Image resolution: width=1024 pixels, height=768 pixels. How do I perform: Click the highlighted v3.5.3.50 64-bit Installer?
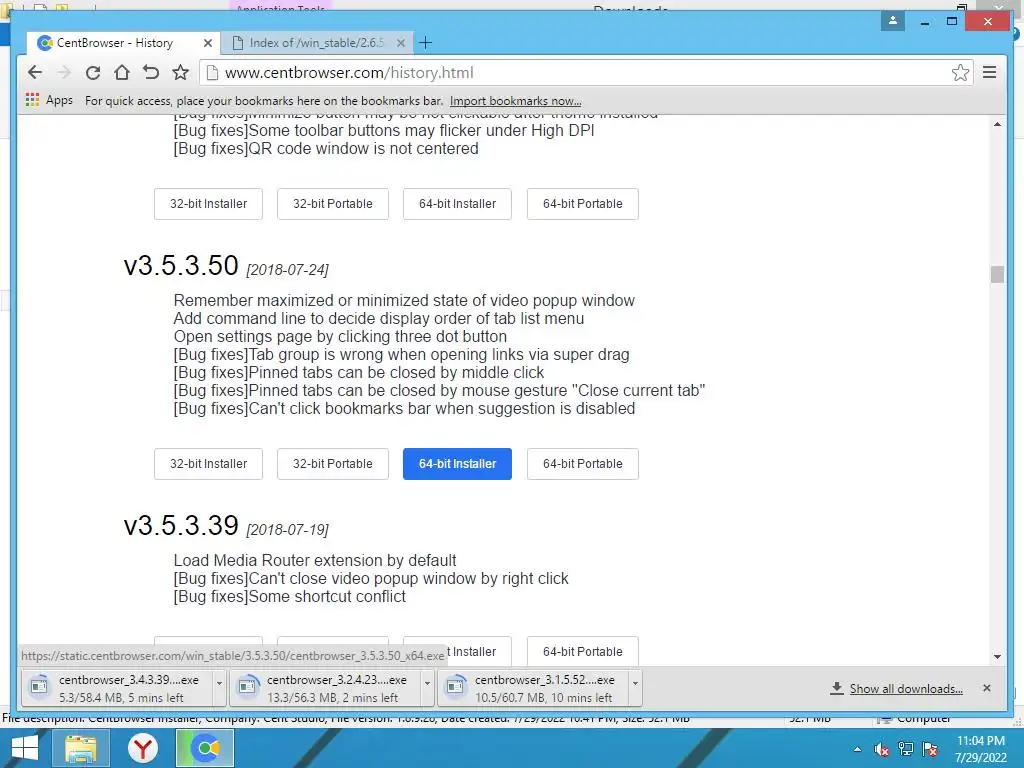pos(457,464)
